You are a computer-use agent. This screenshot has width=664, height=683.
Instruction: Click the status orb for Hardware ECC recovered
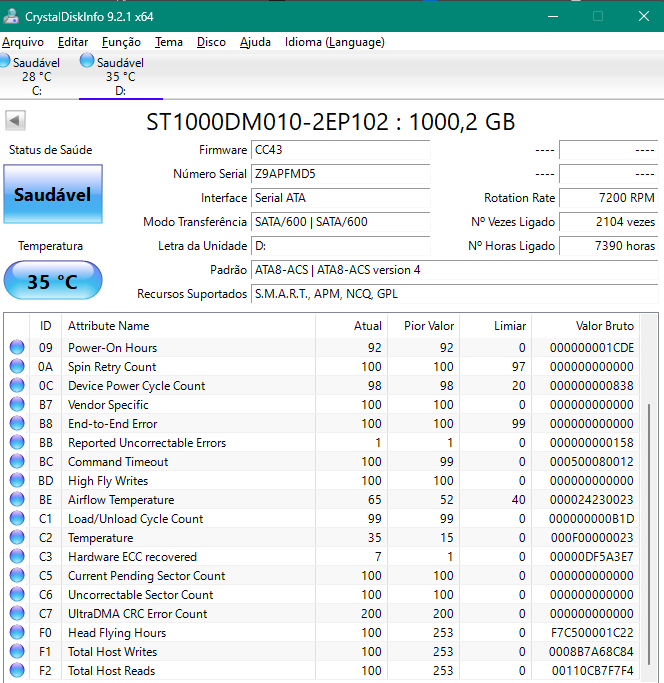click(17, 556)
